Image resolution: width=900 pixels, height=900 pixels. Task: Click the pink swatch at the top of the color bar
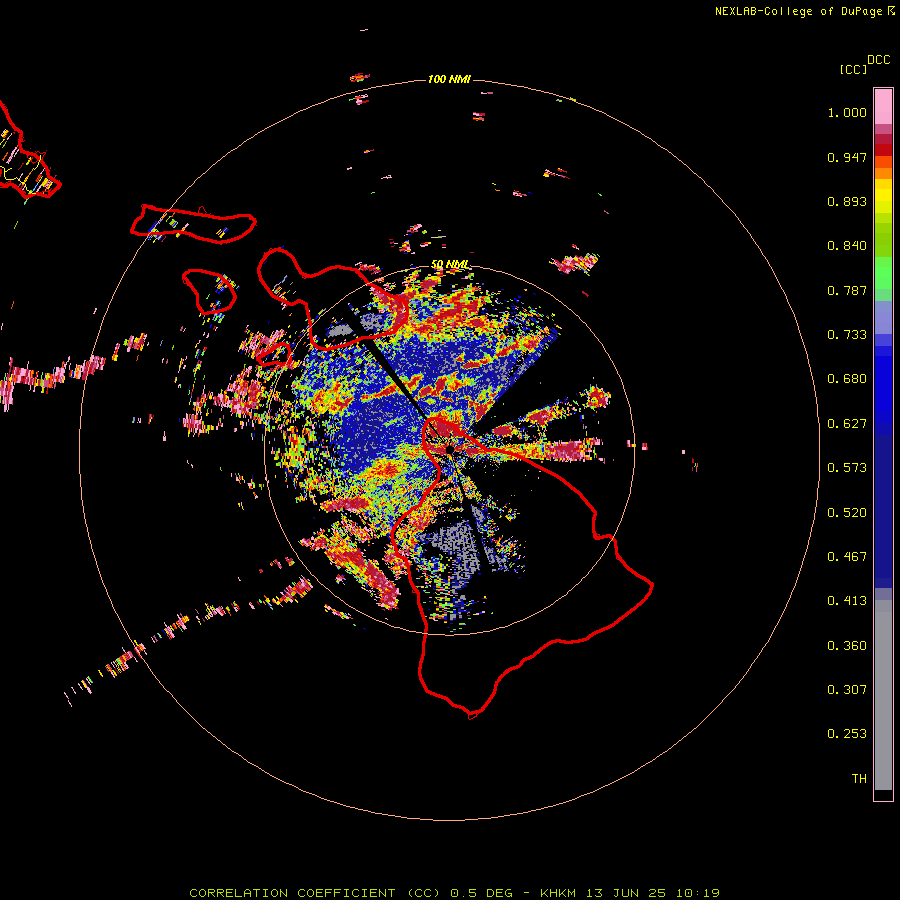(x=883, y=106)
